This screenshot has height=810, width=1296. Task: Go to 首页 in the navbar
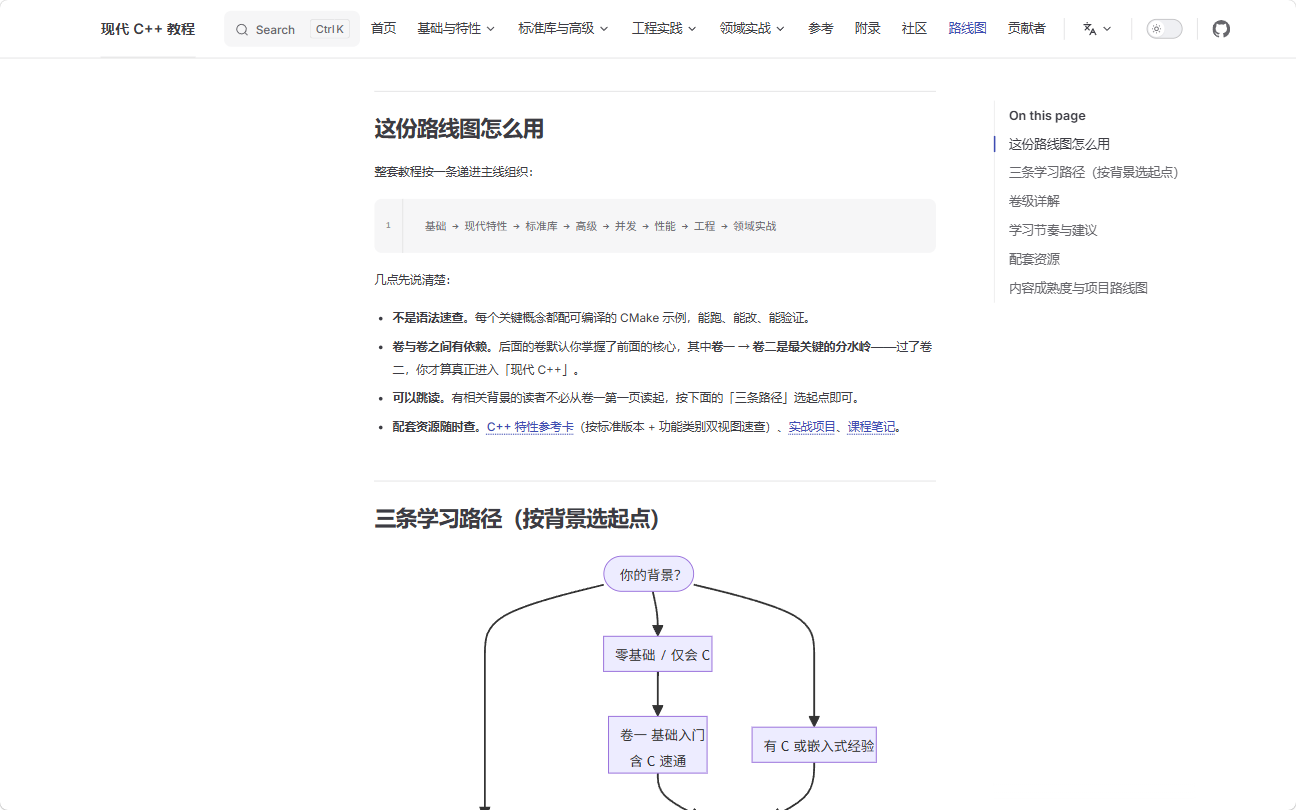384,29
